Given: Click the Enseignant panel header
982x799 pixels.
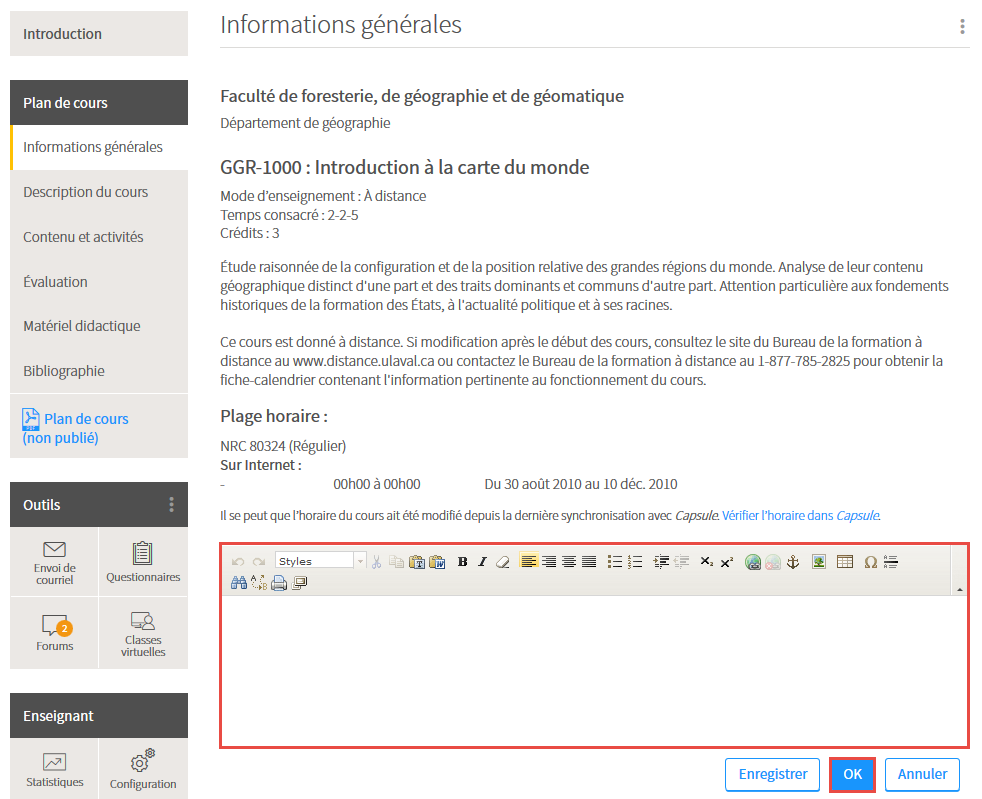Looking at the screenshot, I should (99, 716).
